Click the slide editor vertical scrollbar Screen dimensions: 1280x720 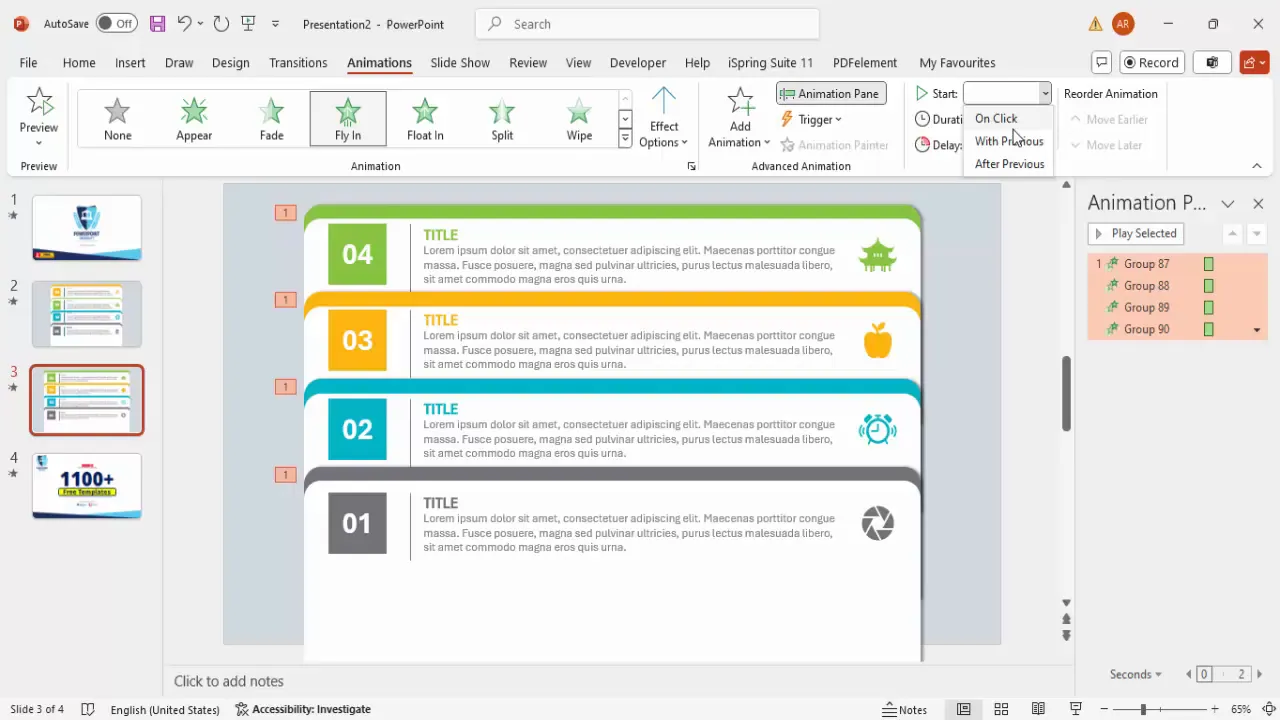click(x=1066, y=394)
